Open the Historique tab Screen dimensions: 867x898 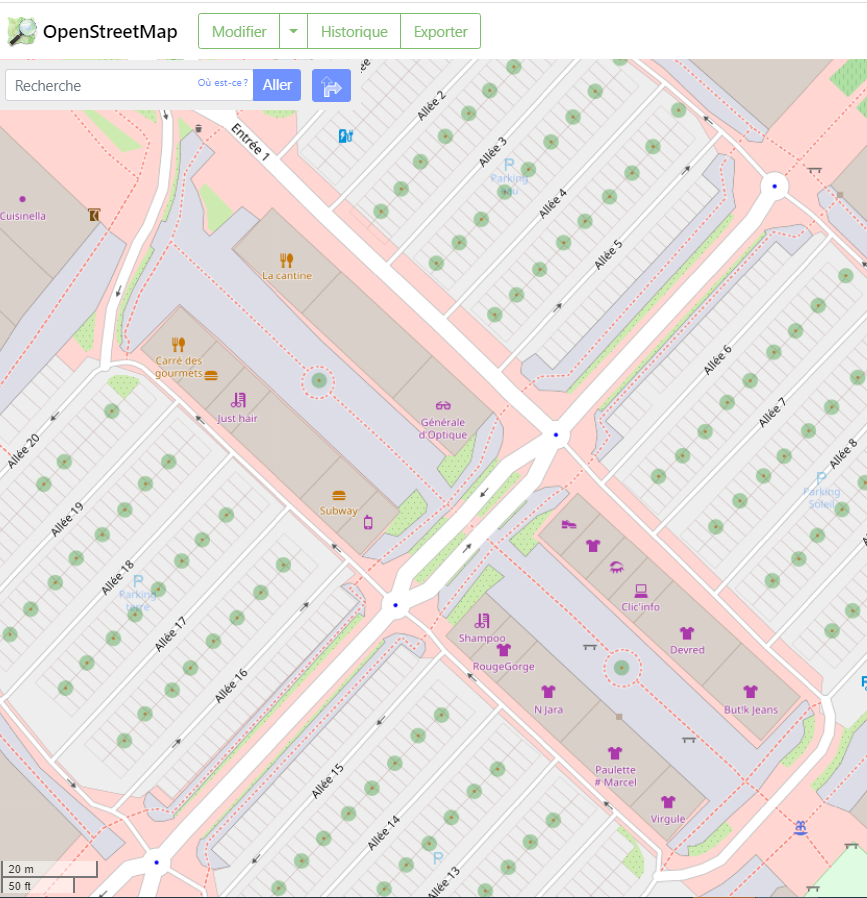pyautogui.click(x=354, y=31)
